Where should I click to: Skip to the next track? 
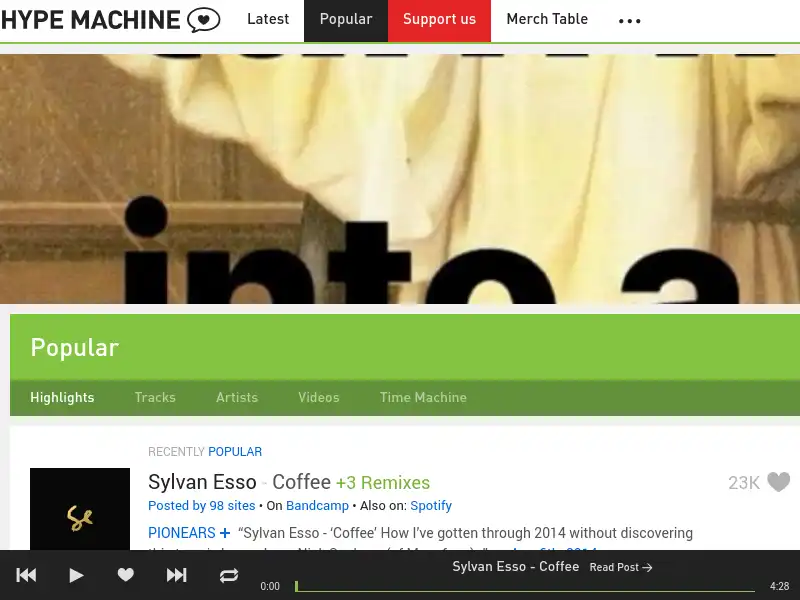pyautogui.click(x=176, y=574)
